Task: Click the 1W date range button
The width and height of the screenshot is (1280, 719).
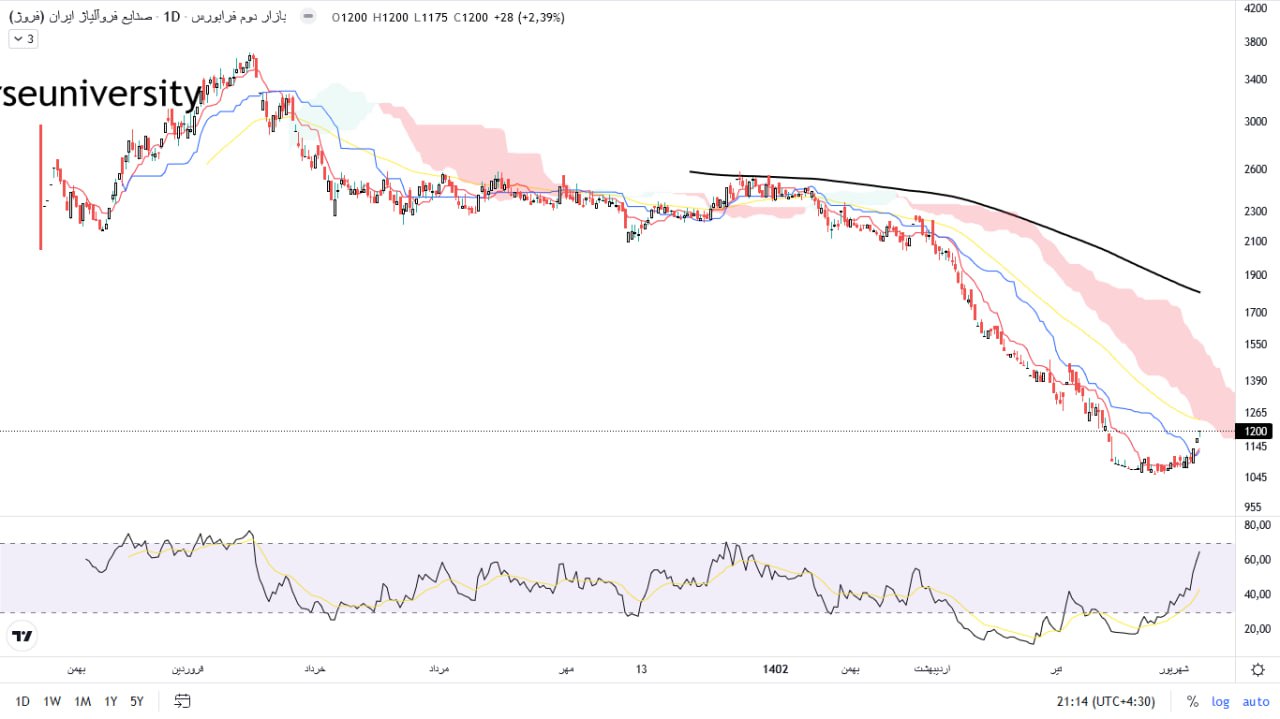Action: [52, 701]
